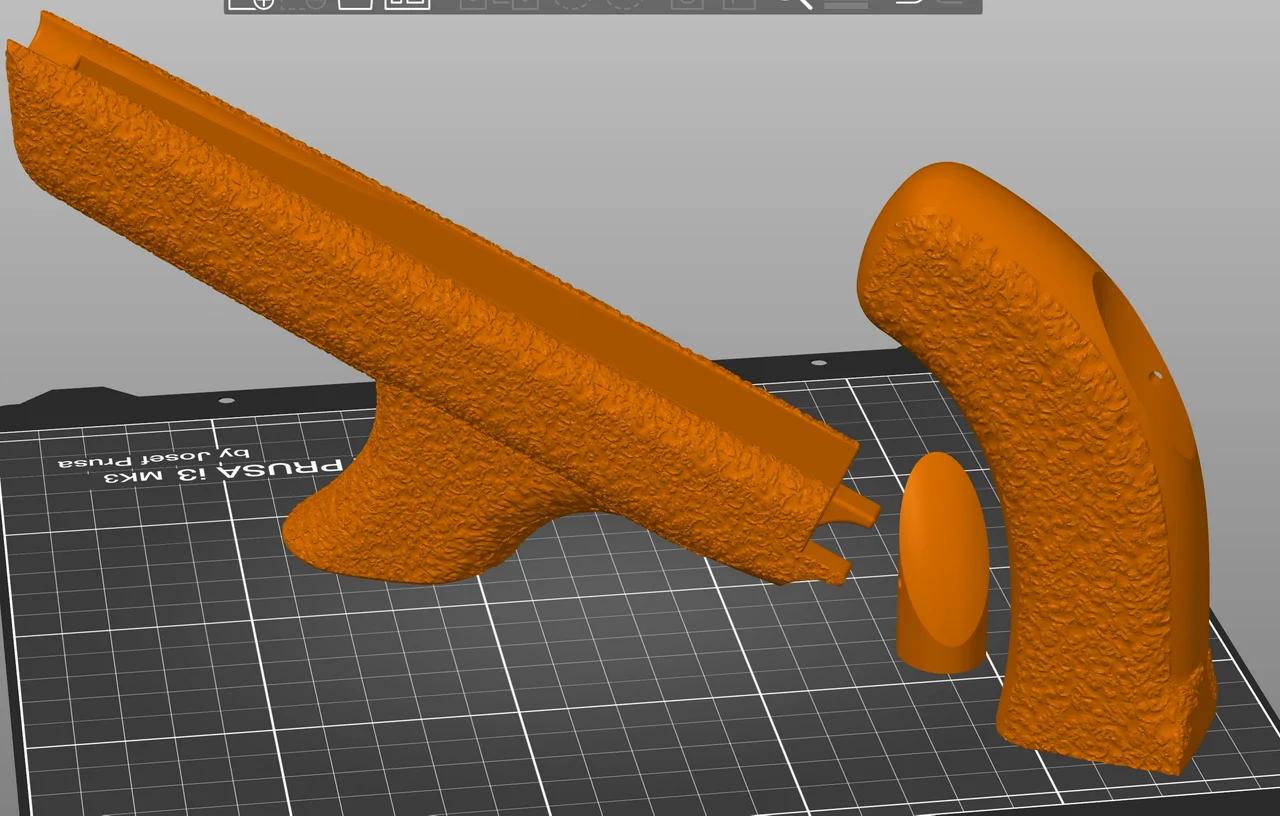This screenshot has width=1280, height=816.
Task: Click the Add instance toolbar icon
Action: click(572, 3)
